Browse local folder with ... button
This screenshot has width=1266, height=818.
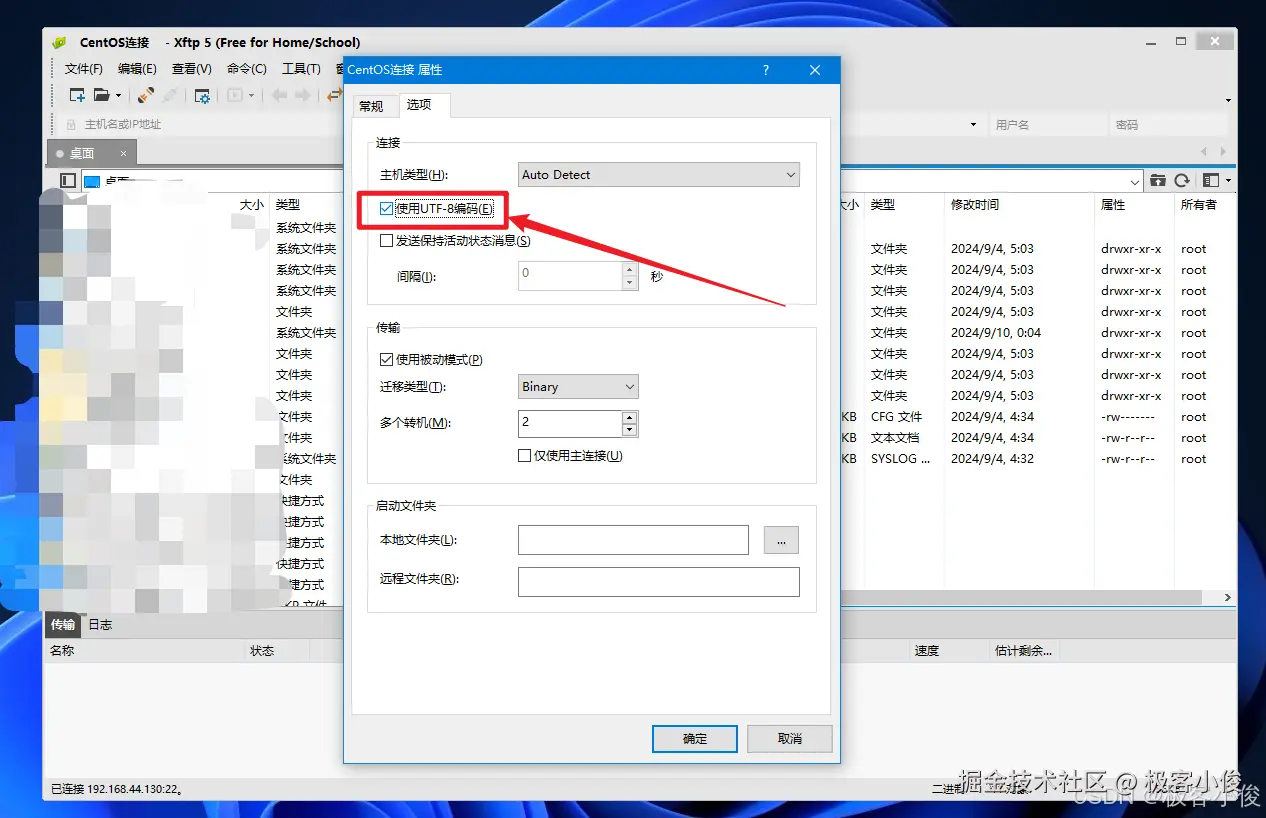point(781,540)
